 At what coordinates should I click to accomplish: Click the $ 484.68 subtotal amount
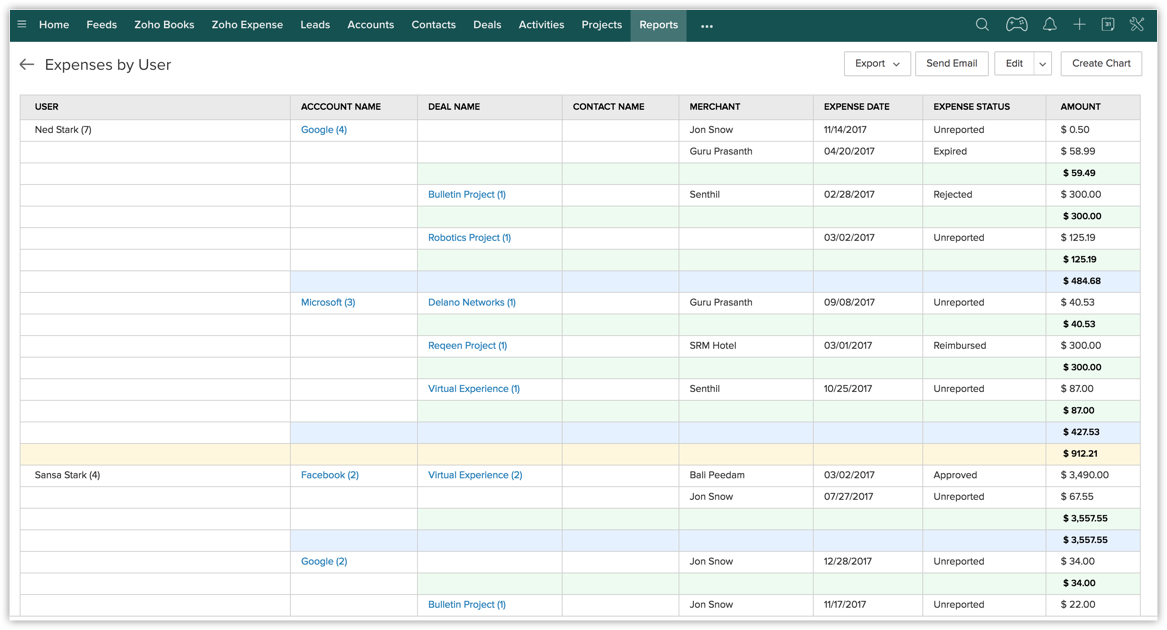(1081, 281)
